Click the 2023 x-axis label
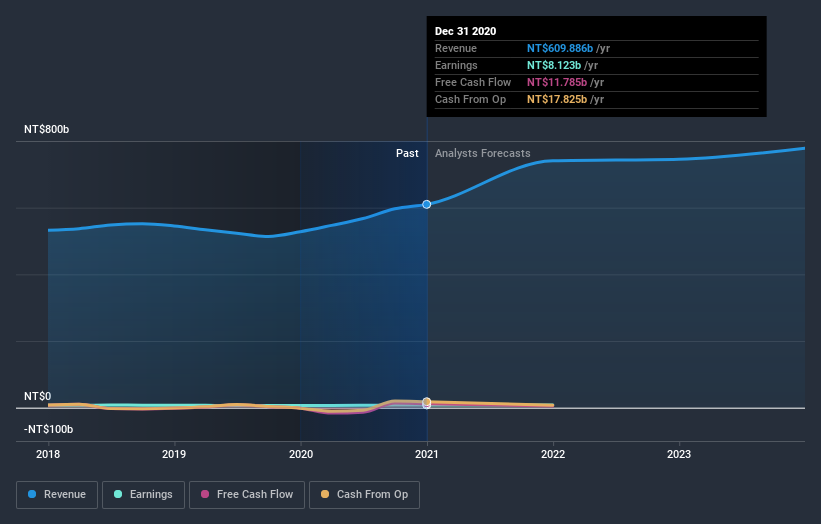Image resolution: width=821 pixels, height=524 pixels. [x=679, y=454]
